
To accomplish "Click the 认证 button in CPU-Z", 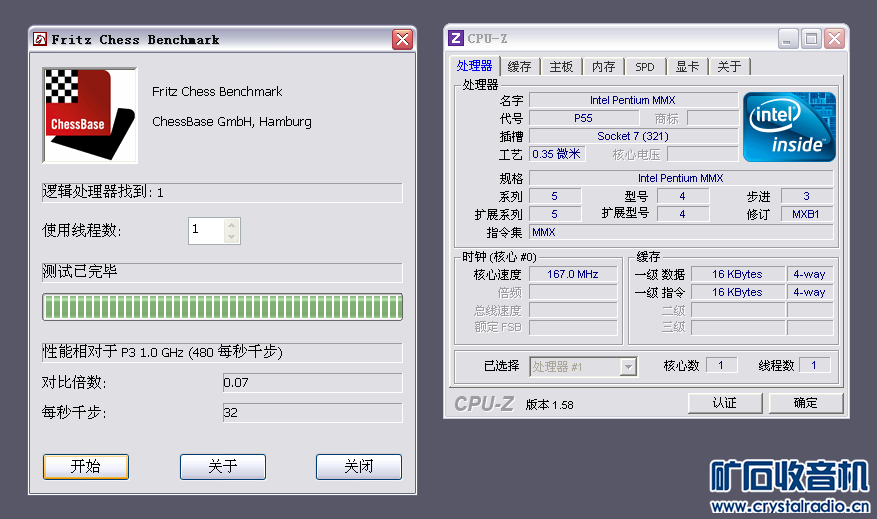I will click(x=725, y=403).
